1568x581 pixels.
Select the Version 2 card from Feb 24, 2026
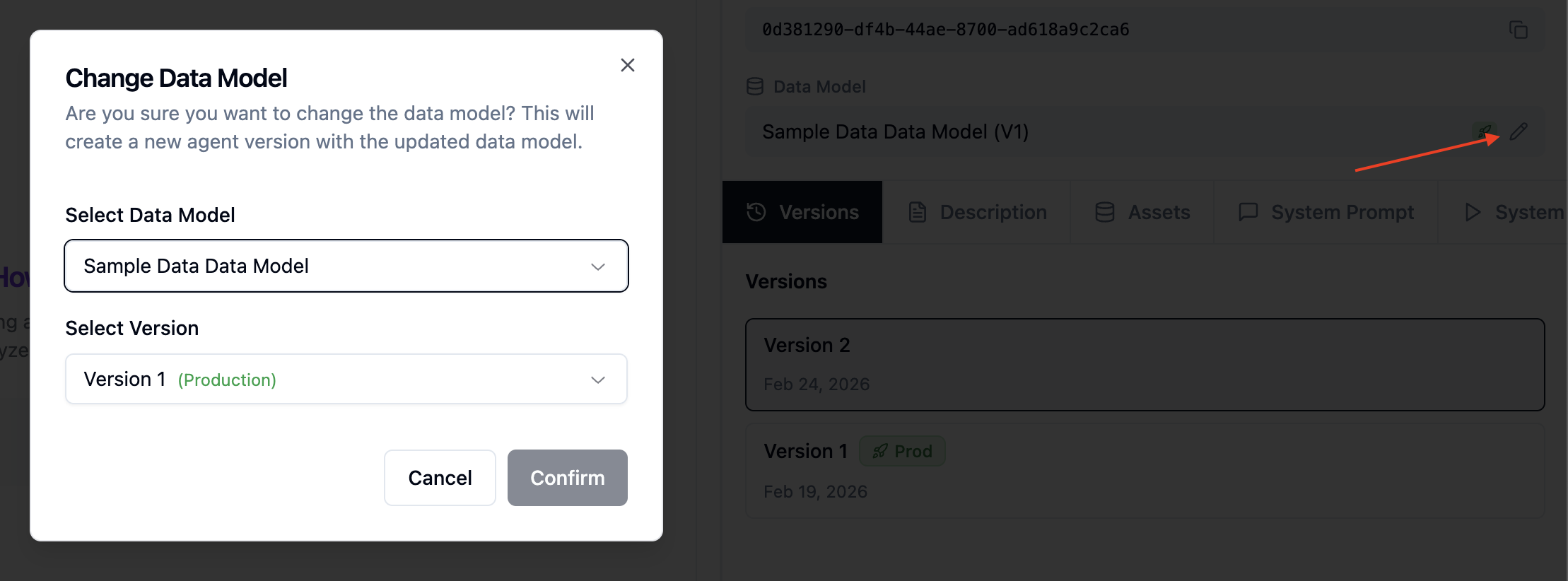tap(1144, 364)
